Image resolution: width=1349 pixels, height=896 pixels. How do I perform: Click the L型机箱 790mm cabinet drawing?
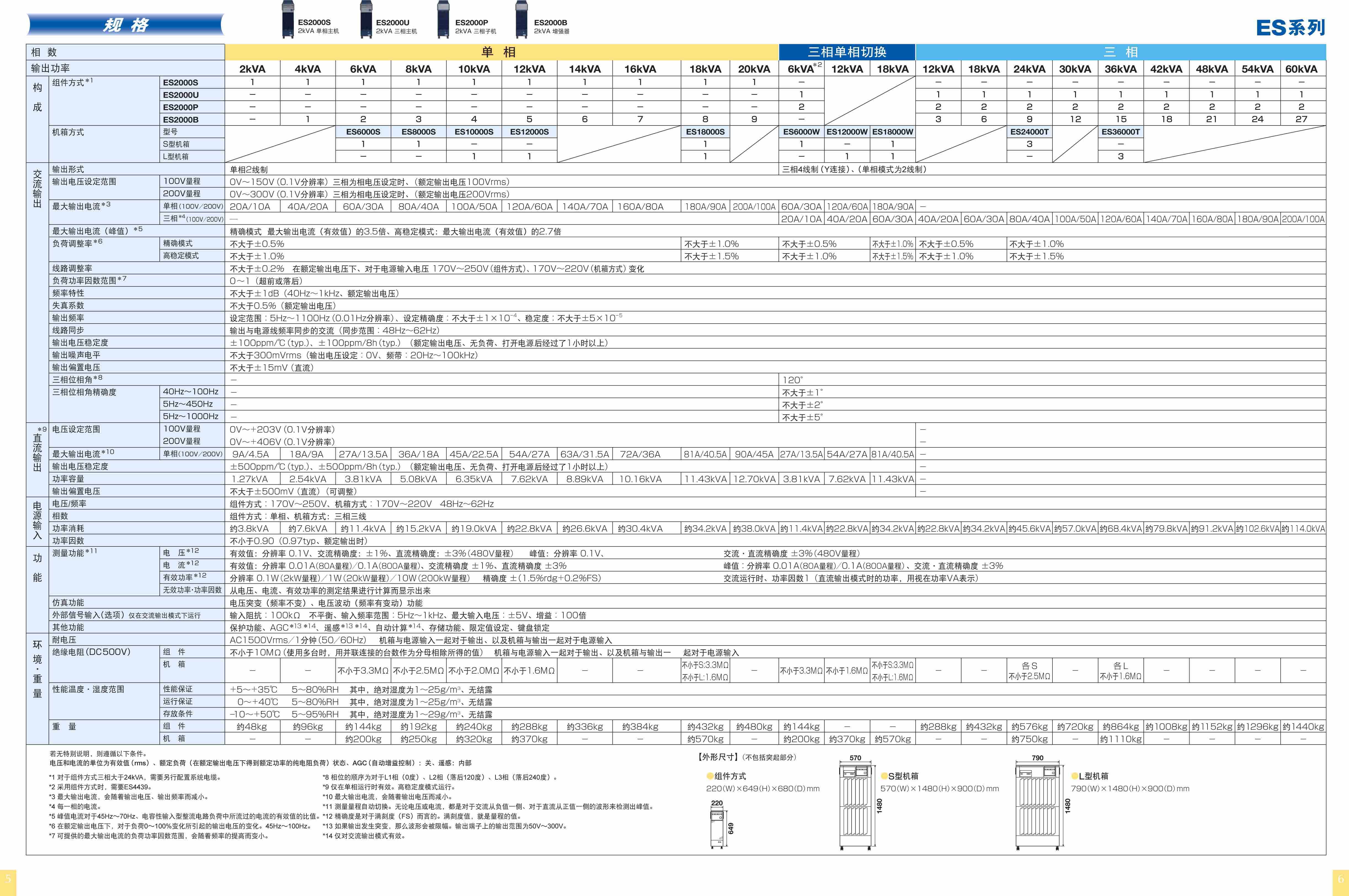tap(1038, 806)
